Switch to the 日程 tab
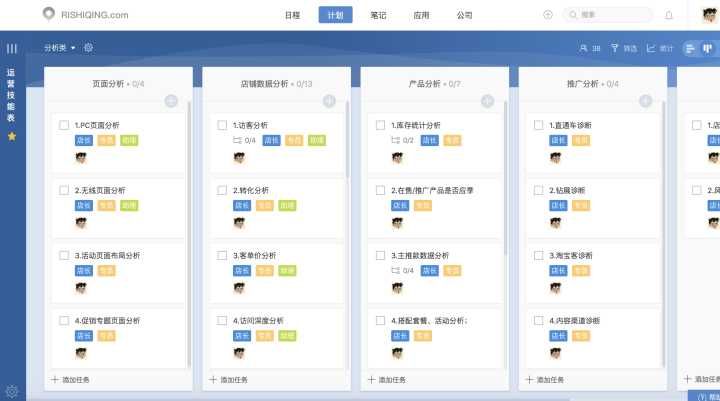720x401 pixels. (292, 15)
